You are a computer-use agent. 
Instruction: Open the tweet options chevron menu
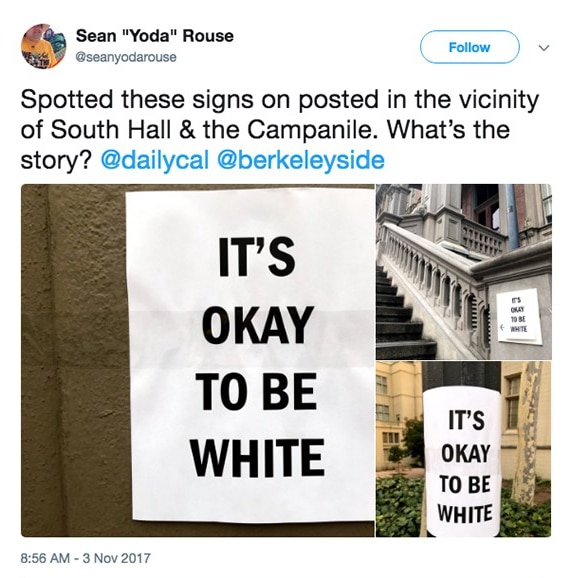[x=544, y=48]
